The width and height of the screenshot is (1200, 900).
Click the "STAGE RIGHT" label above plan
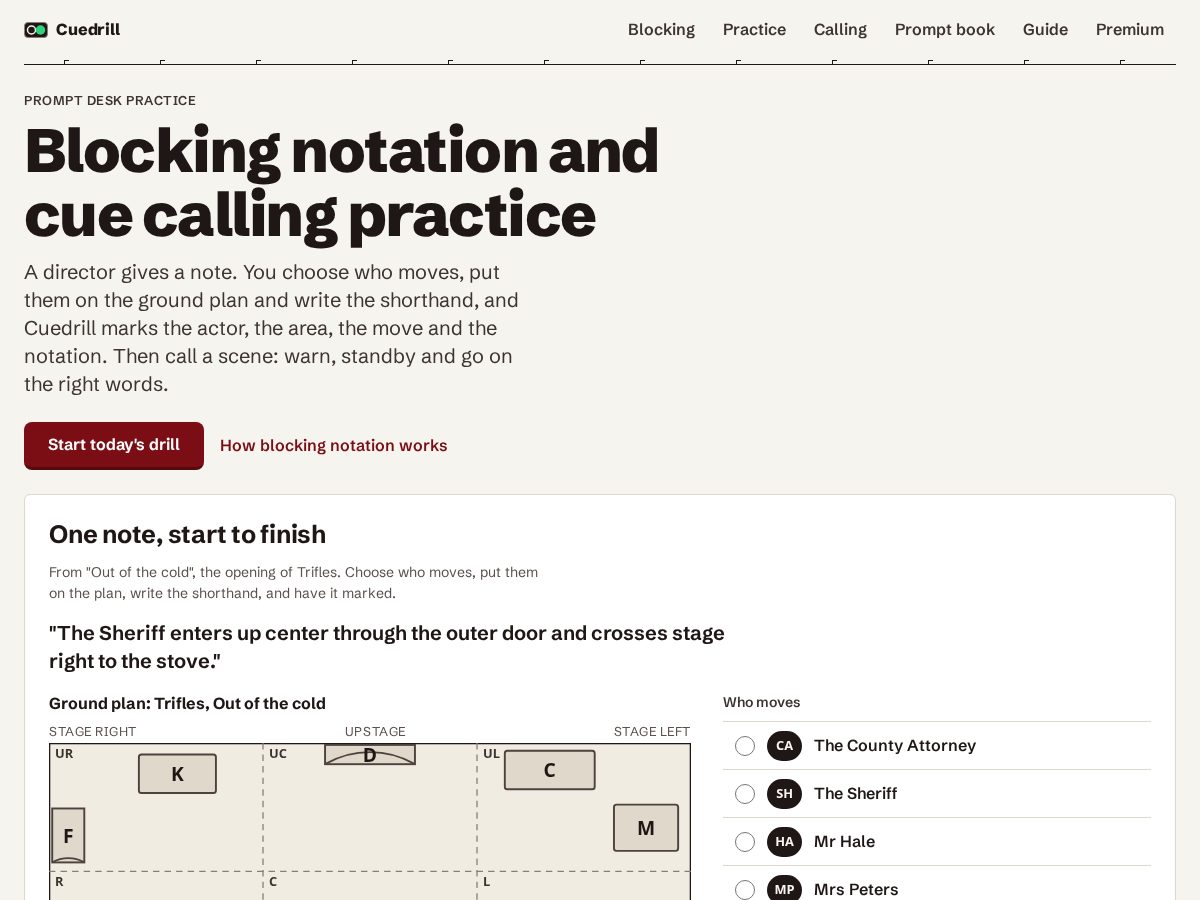pos(92,732)
